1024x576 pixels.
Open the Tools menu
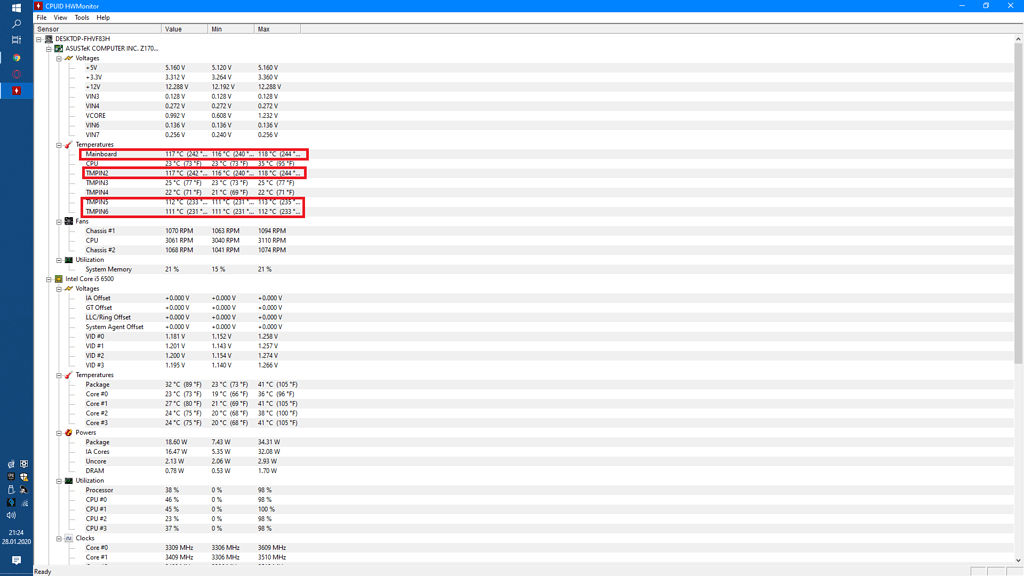[x=81, y=17]
